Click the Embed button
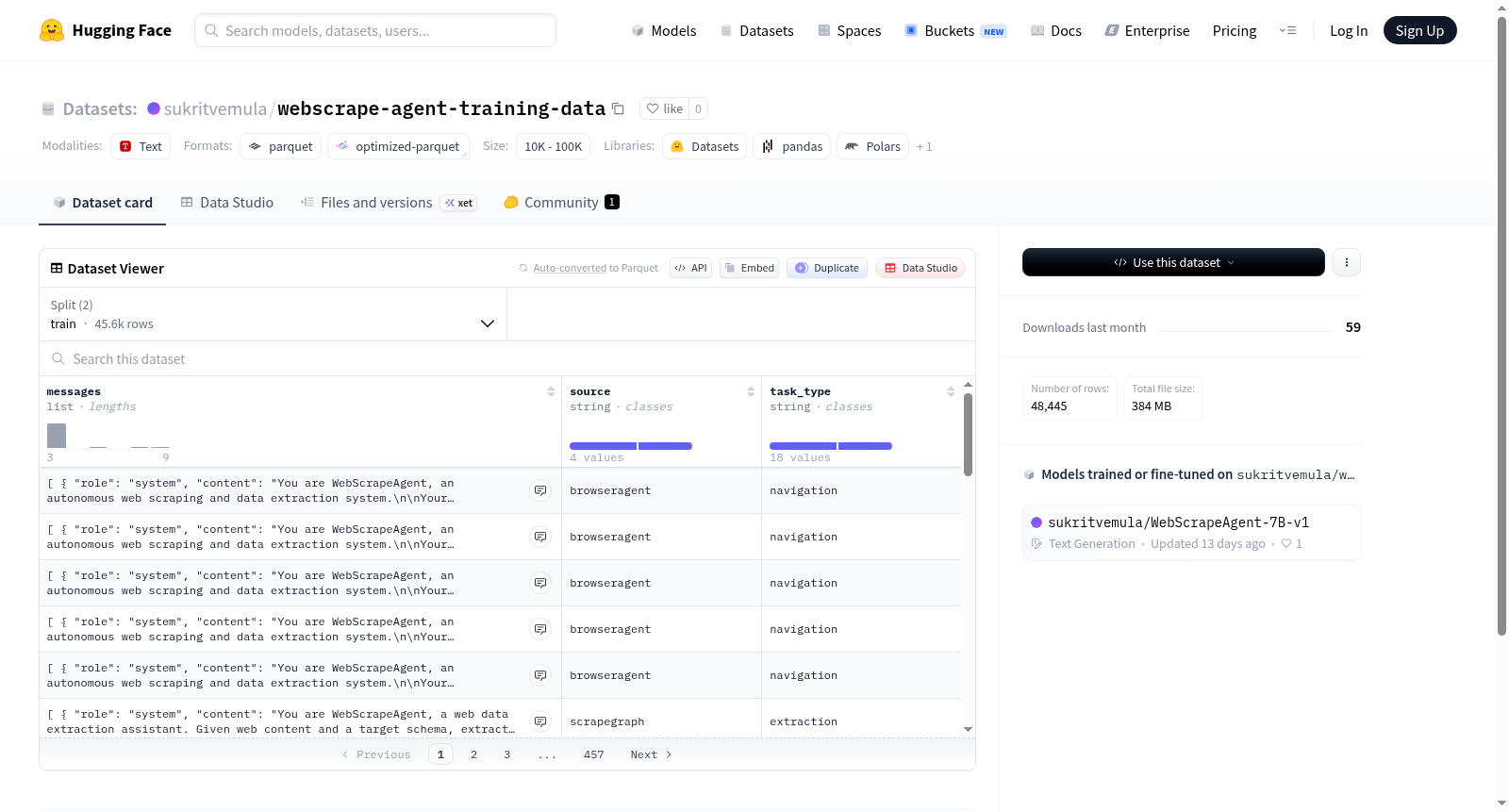The height and width of the screenshot is (812, 1509). pos(749,268)
